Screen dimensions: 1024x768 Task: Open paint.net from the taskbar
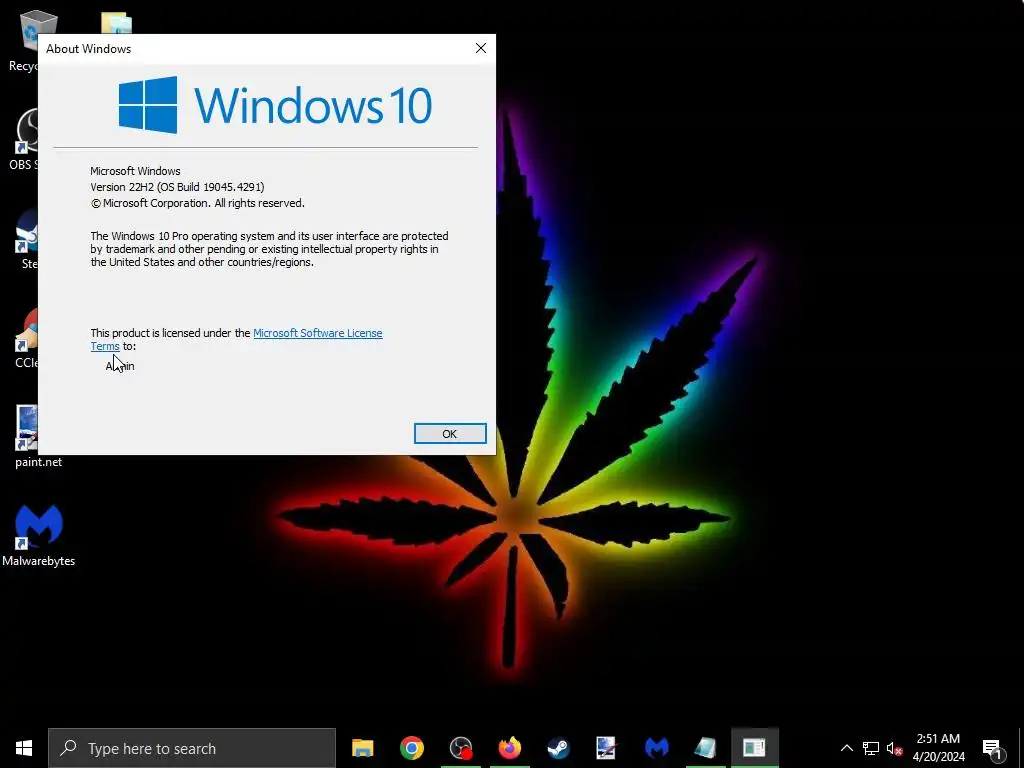point(607,748)
